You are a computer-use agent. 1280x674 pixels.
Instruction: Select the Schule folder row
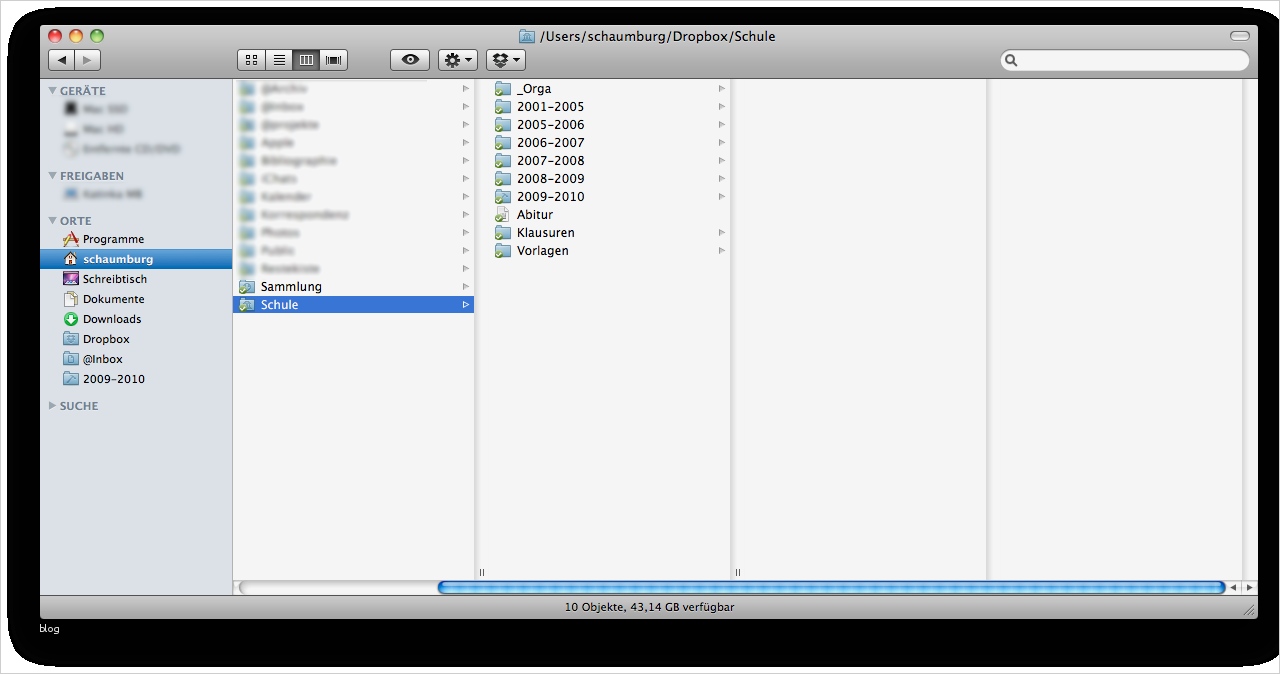pyautogui.click(x=353, y=305)
